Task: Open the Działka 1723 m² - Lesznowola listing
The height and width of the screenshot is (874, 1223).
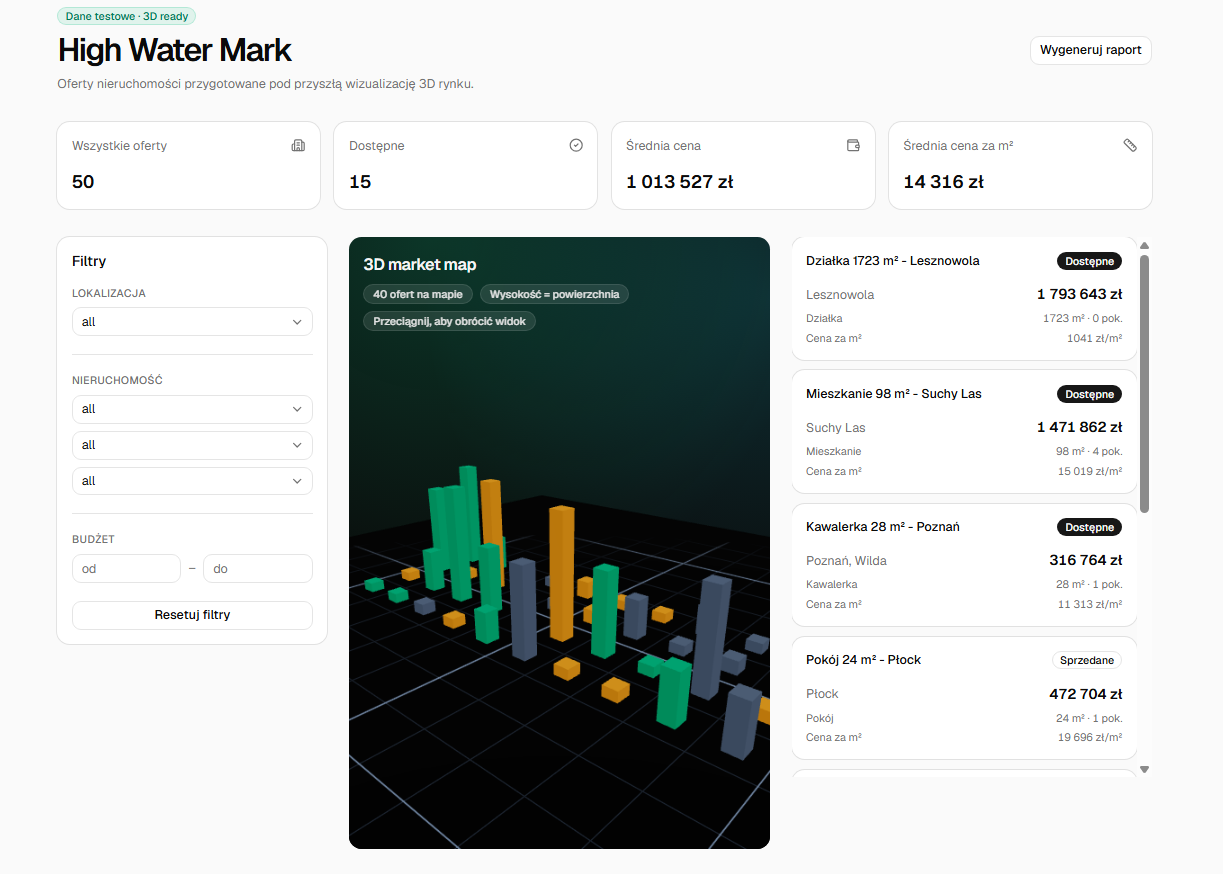Action: point(964,299)
